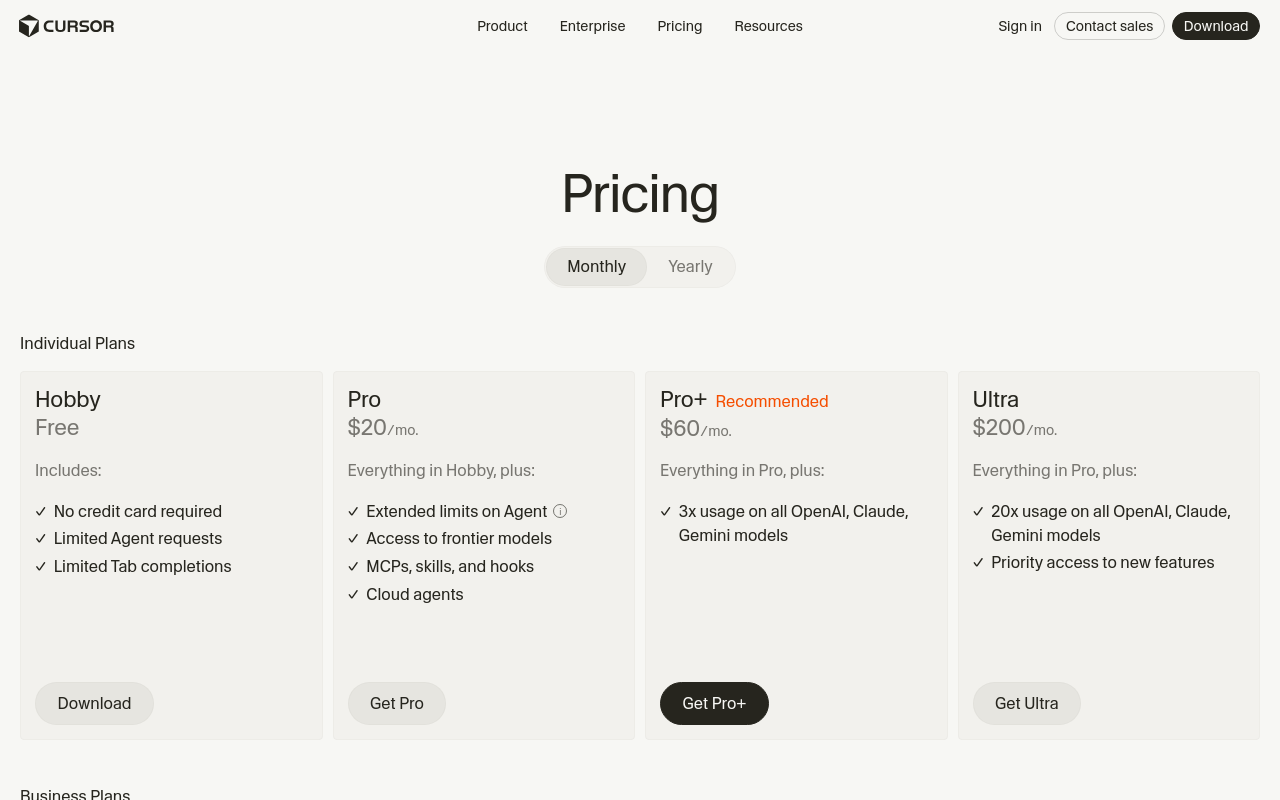The image size is (1280, 800).
Task: Open the info tooltip next to Extended limits on Agent
Action: pyautogui.click(x=560, y=511)
